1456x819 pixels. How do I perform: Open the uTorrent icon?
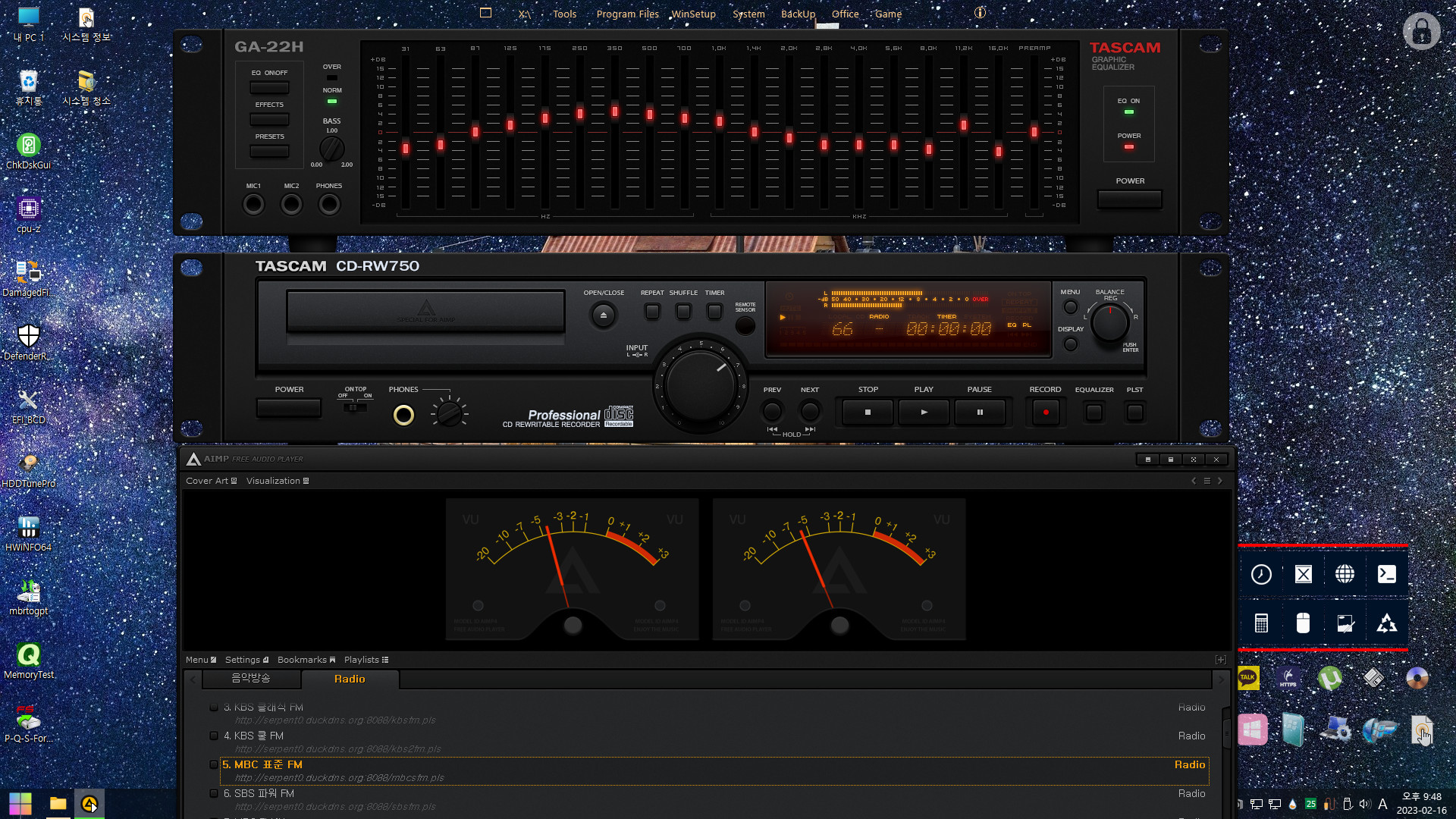[1329, 678]
